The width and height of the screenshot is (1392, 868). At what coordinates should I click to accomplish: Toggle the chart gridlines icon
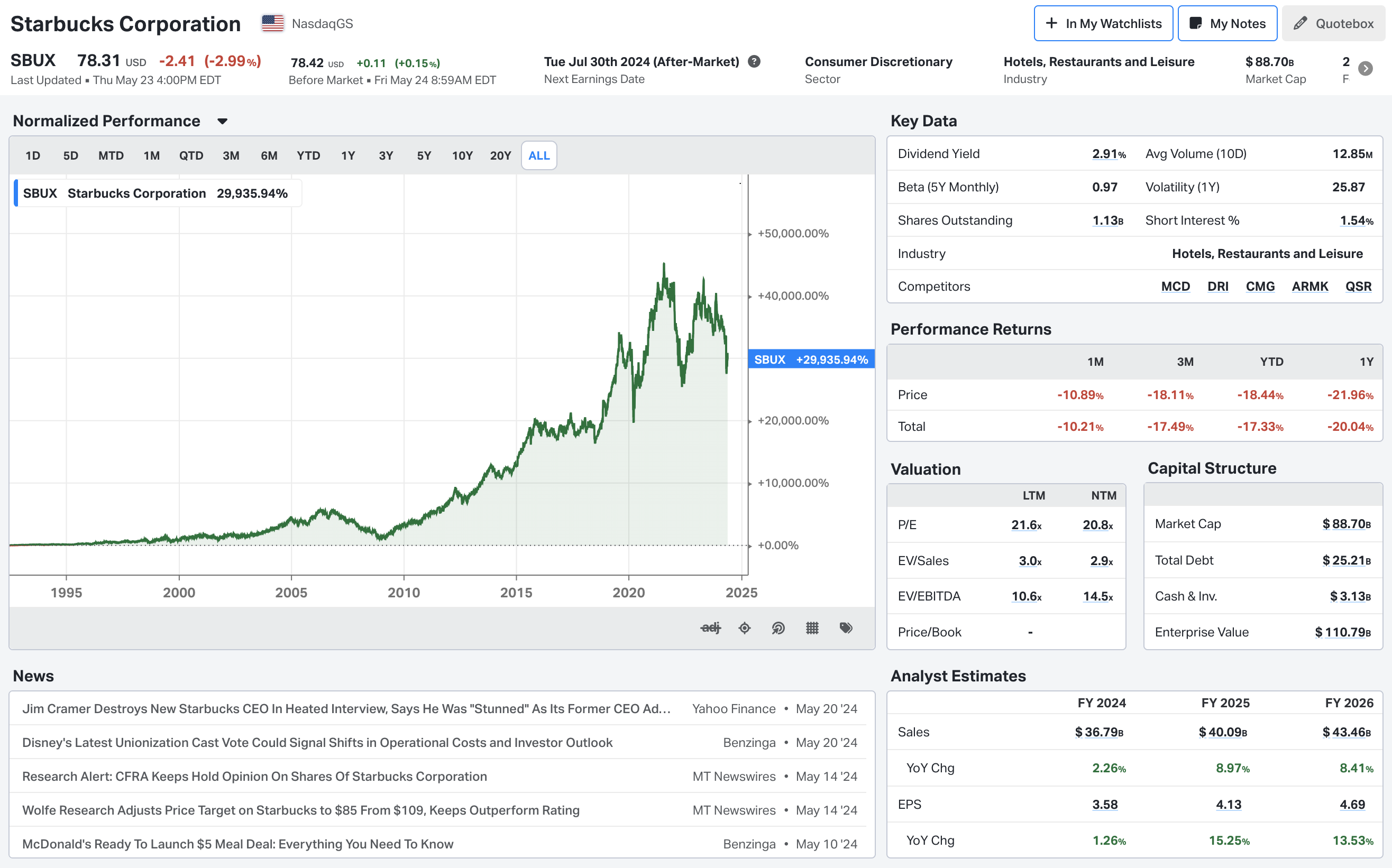[812, 627]
